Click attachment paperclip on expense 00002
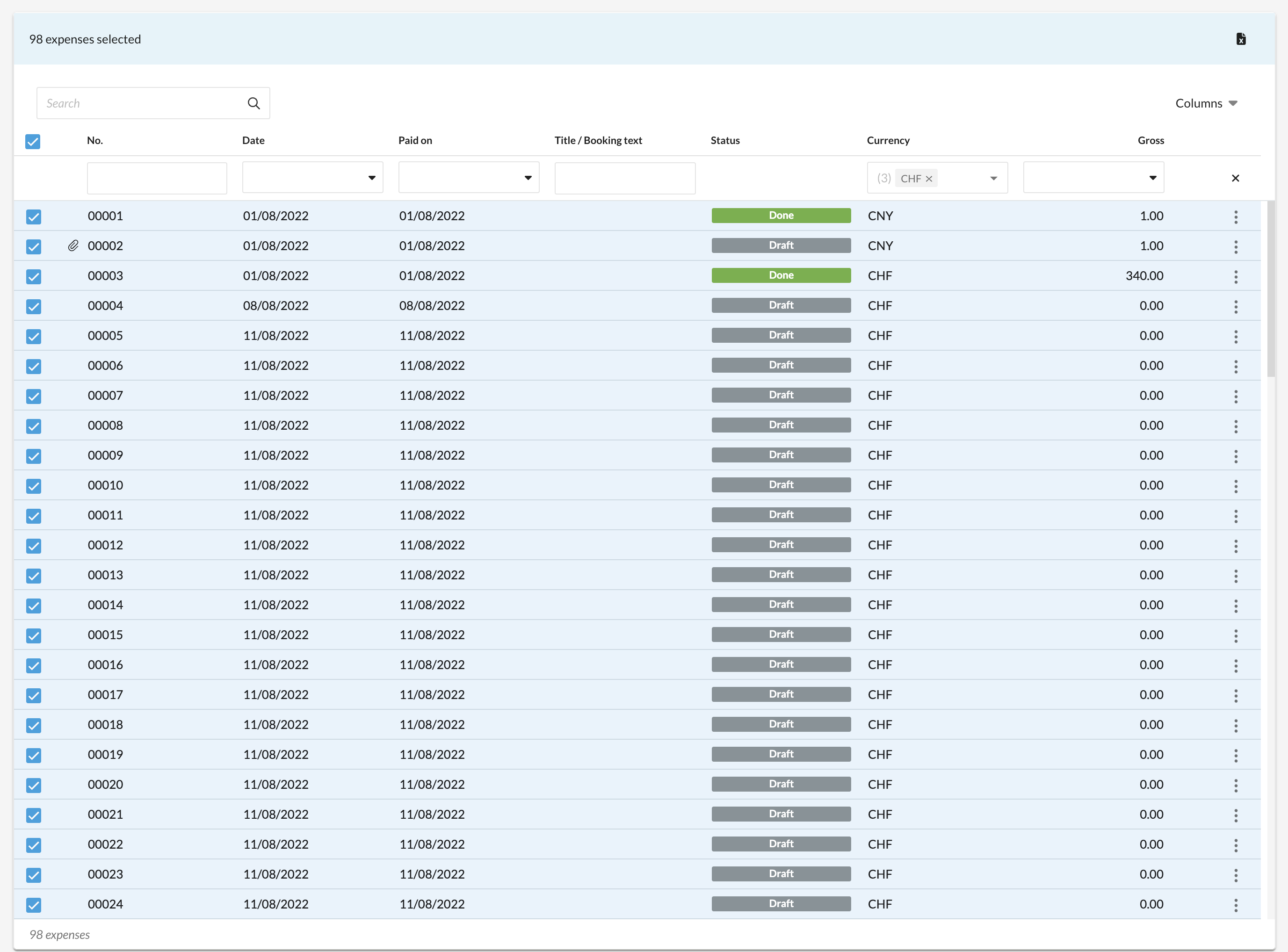 (x=73, y=246)
